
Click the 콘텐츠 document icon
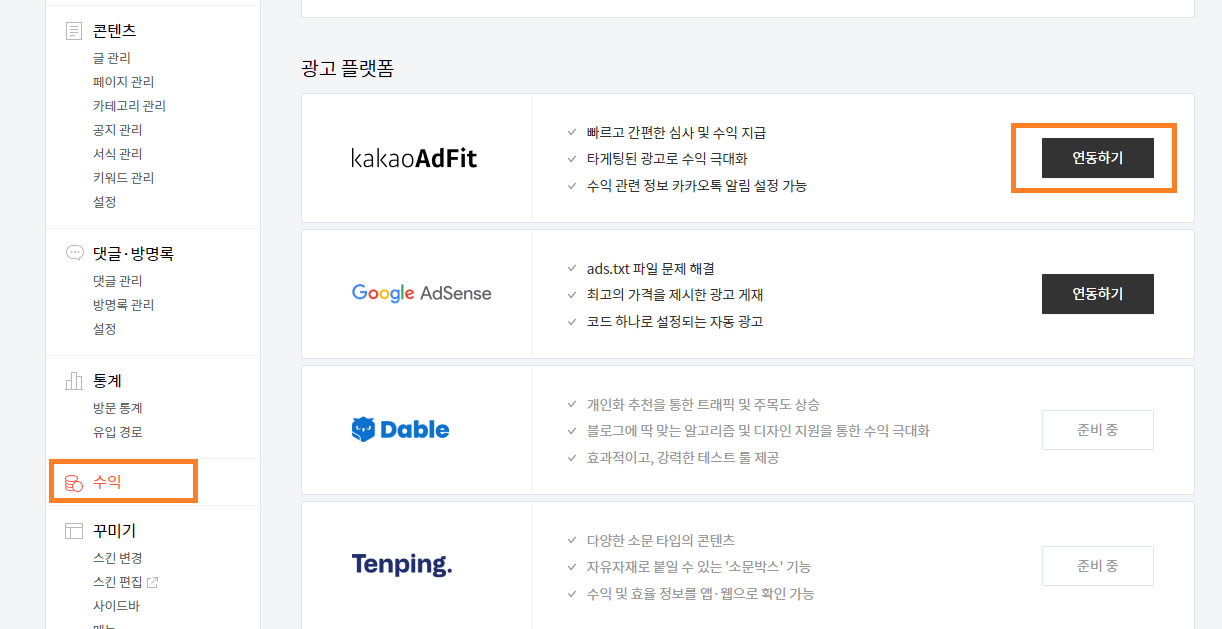[x=74, y=31]
